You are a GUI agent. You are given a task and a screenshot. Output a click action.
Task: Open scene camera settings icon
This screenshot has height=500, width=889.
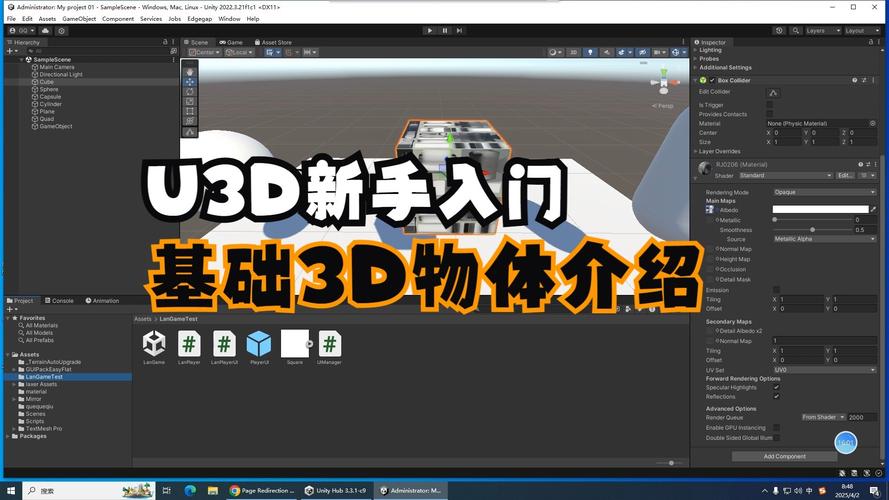[659, 52]
